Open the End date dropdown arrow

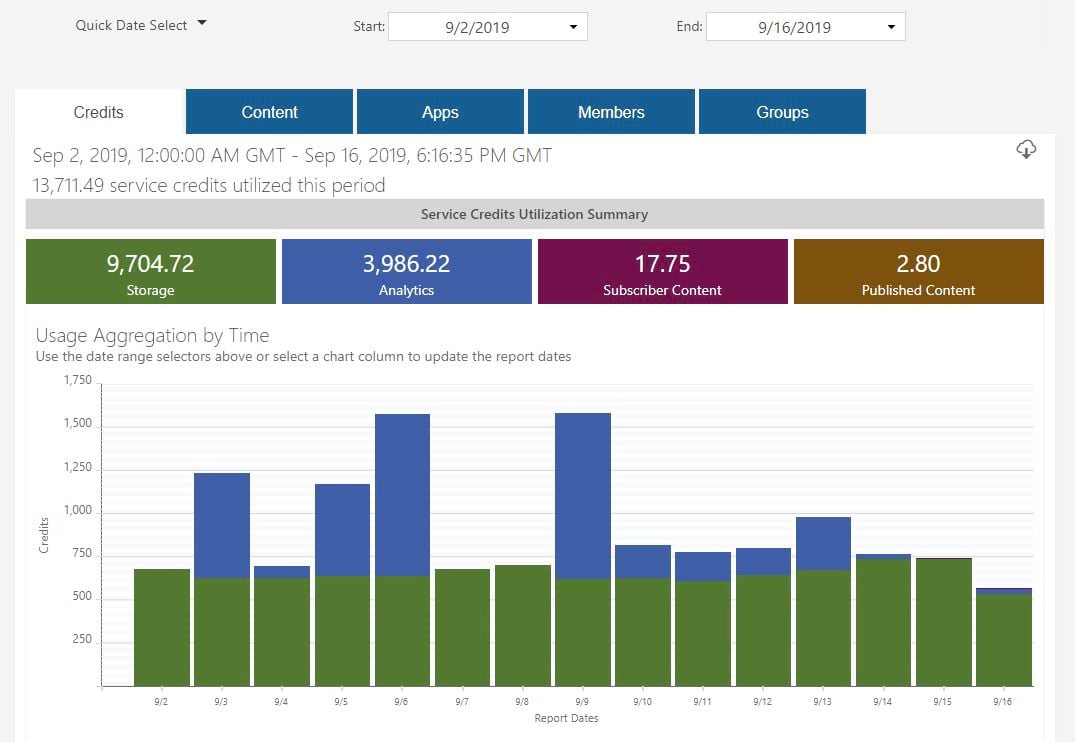891,27
